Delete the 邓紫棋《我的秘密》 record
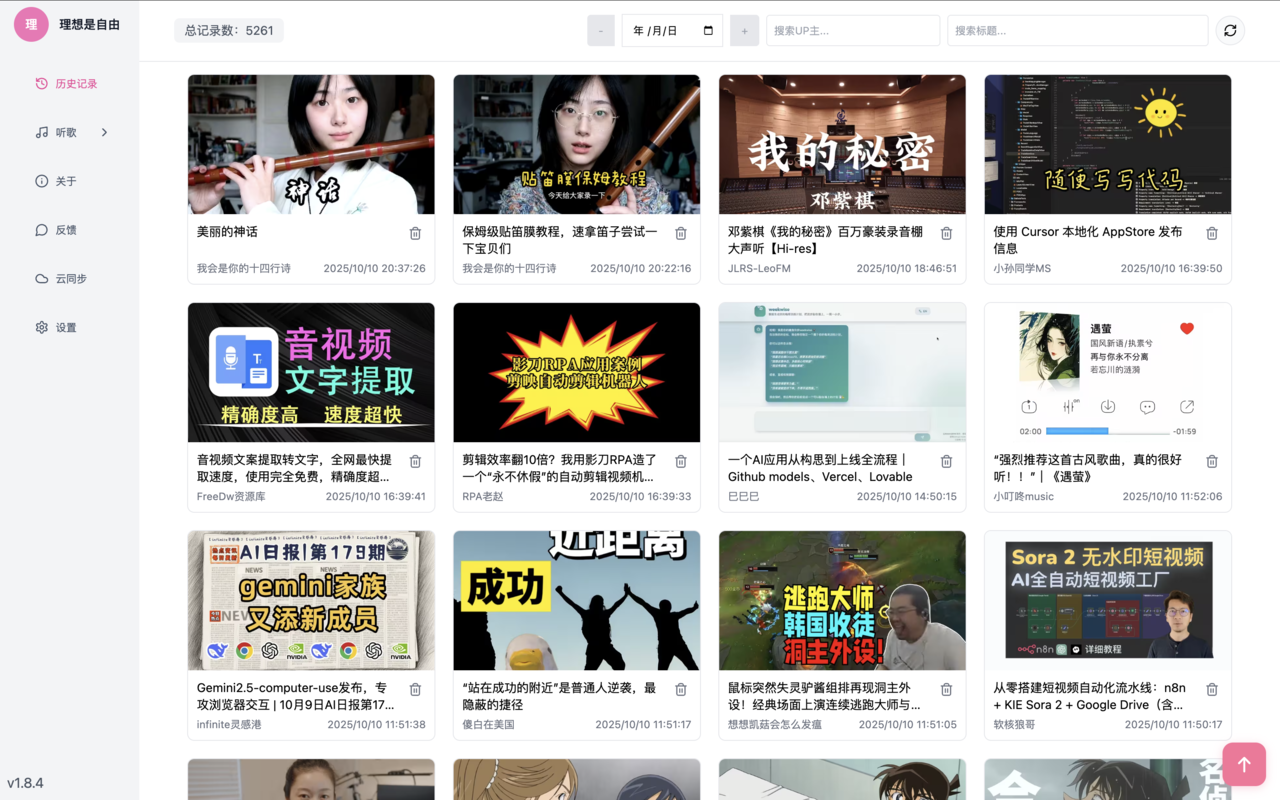Screen dimensions: 1280x800 tap(946, 233)
